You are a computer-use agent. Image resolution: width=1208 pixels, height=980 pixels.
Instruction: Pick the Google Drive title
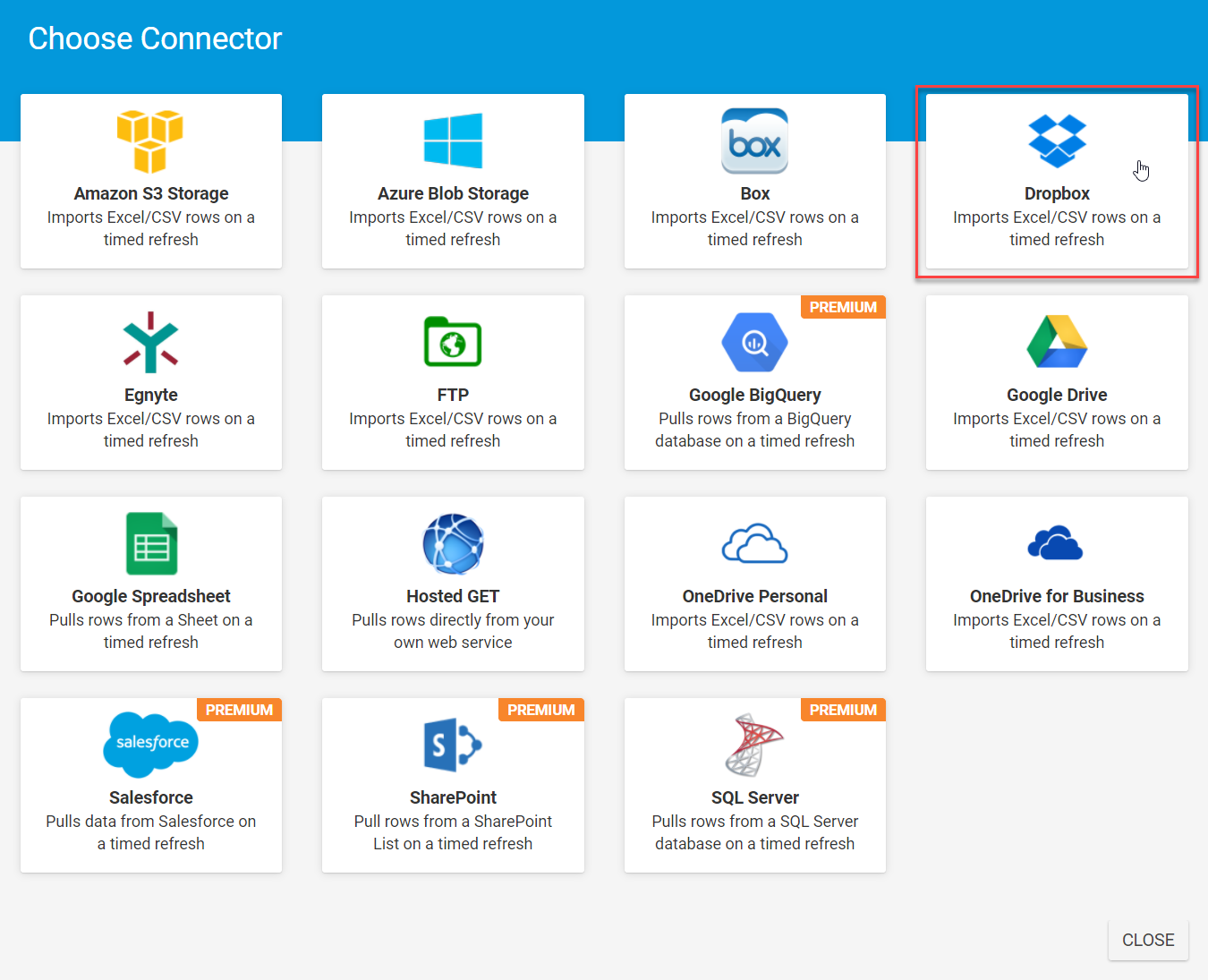click(1057, 395)
